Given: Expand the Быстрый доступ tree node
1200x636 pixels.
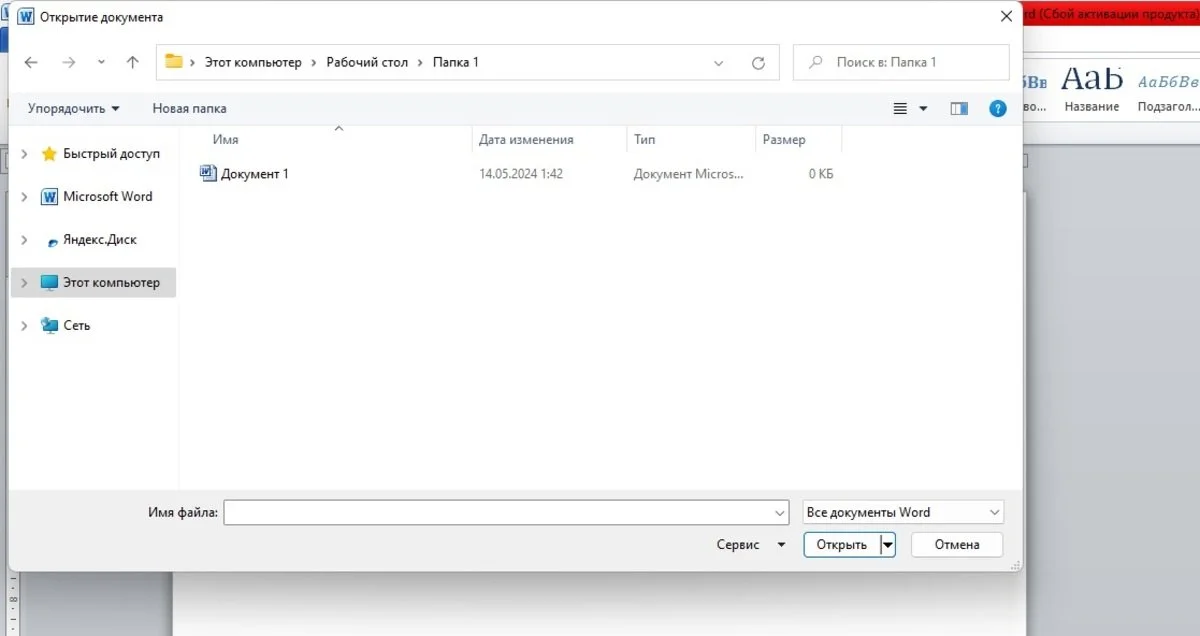Looking at the screenshot, I should click(25, 154).
